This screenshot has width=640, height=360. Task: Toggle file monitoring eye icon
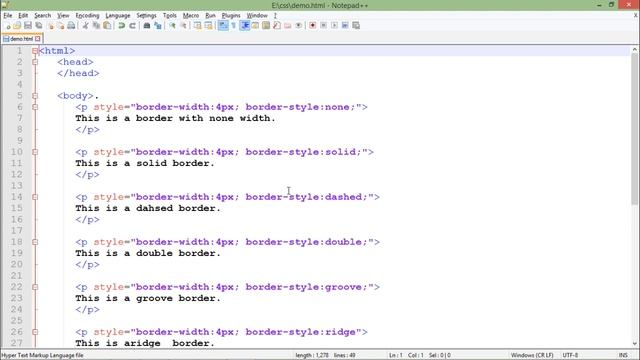[298, 25]
